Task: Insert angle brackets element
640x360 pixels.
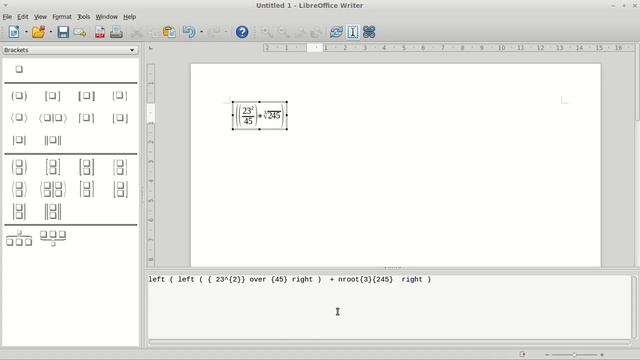Action: pos(19,118)
